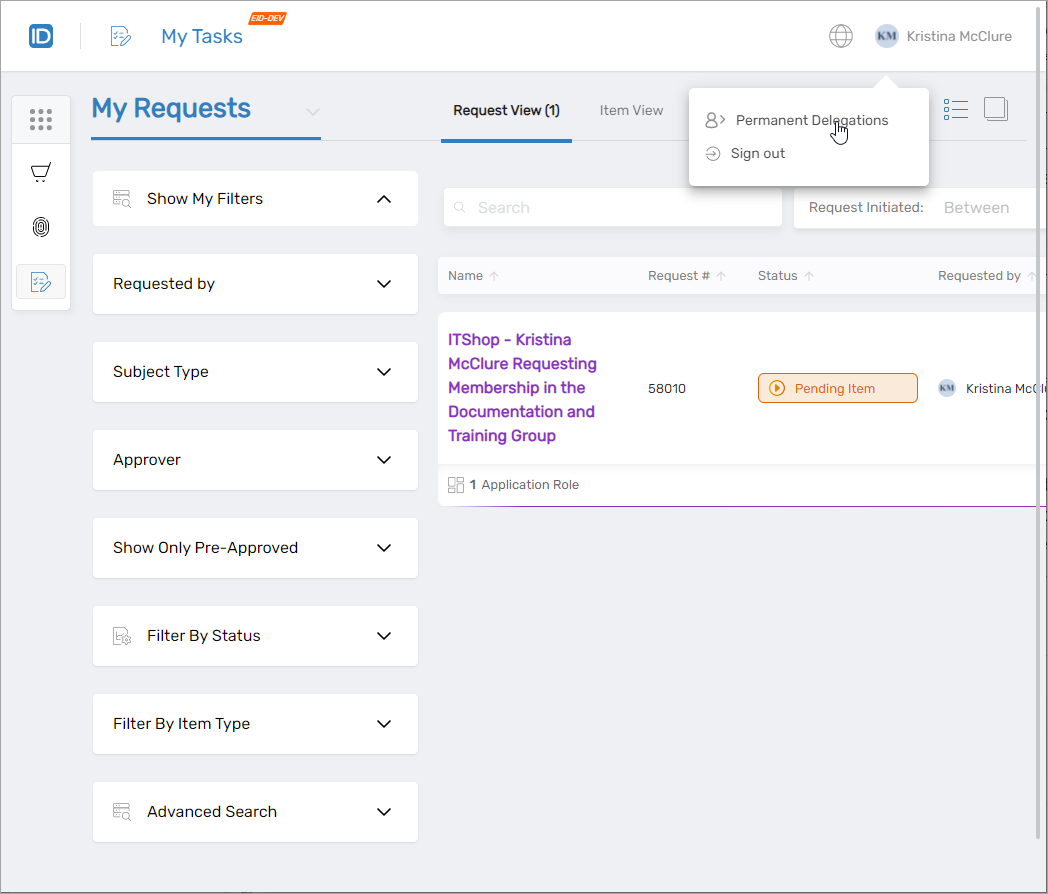Click the Pending Item status button

(837, 389)
